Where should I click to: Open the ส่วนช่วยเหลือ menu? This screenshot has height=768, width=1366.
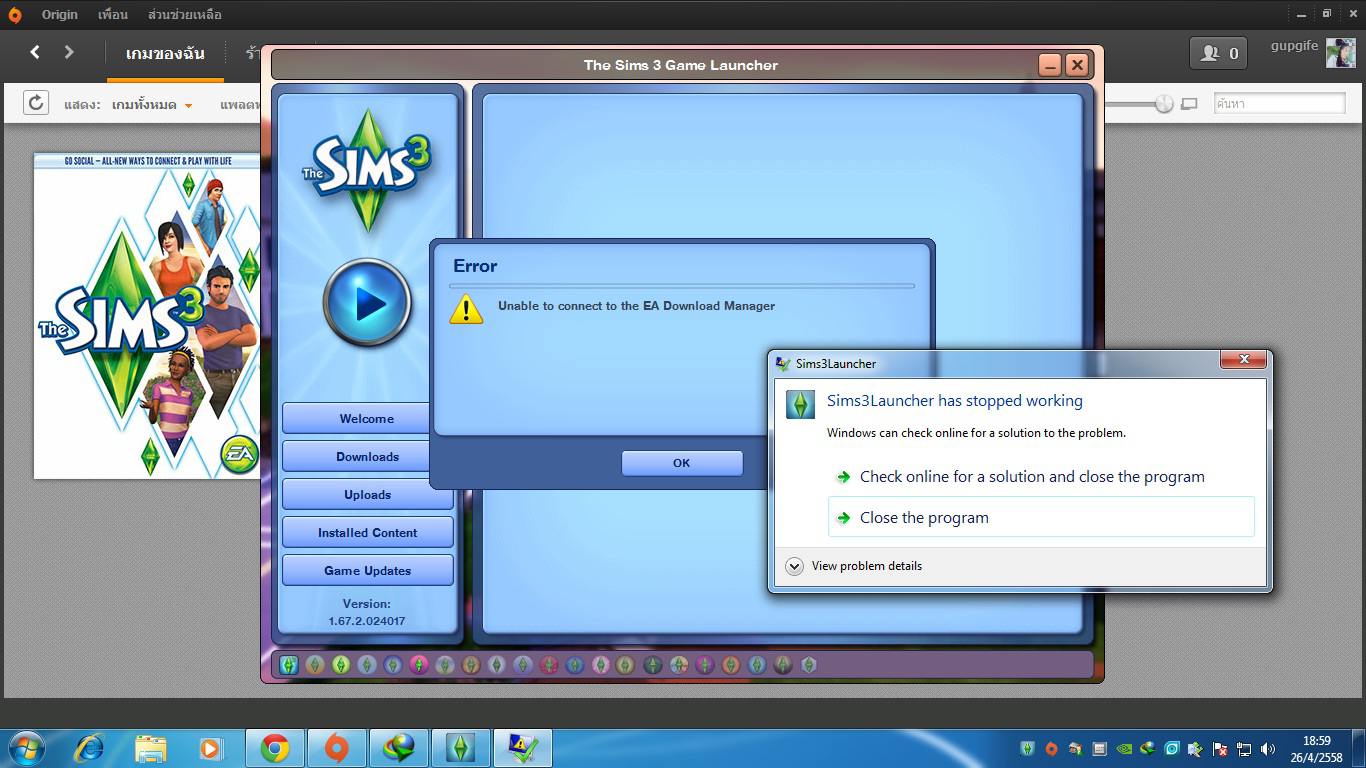click(185, 15)
